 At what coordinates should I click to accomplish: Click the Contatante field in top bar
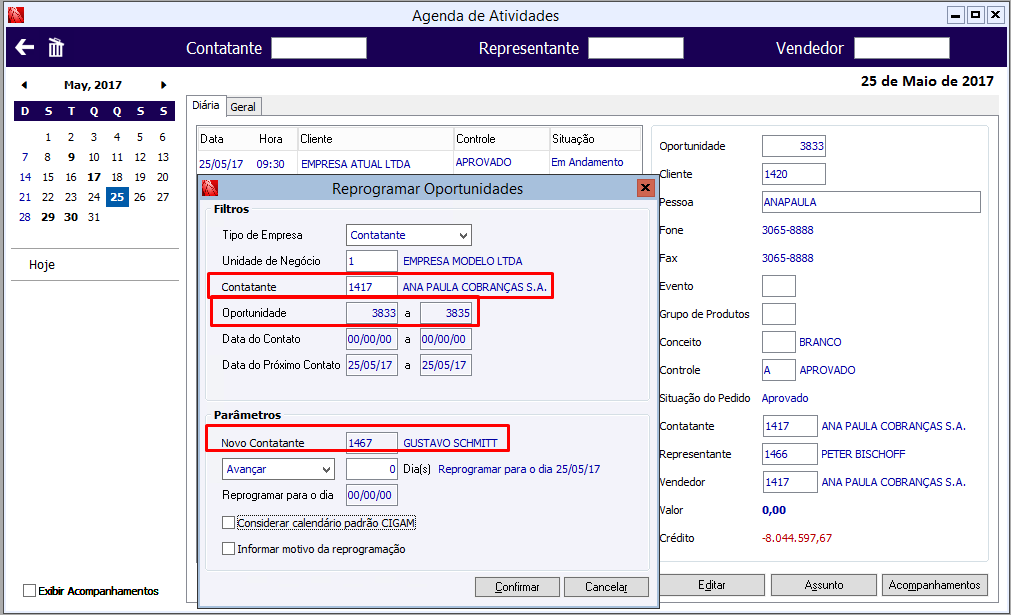[x=319, y=48]
